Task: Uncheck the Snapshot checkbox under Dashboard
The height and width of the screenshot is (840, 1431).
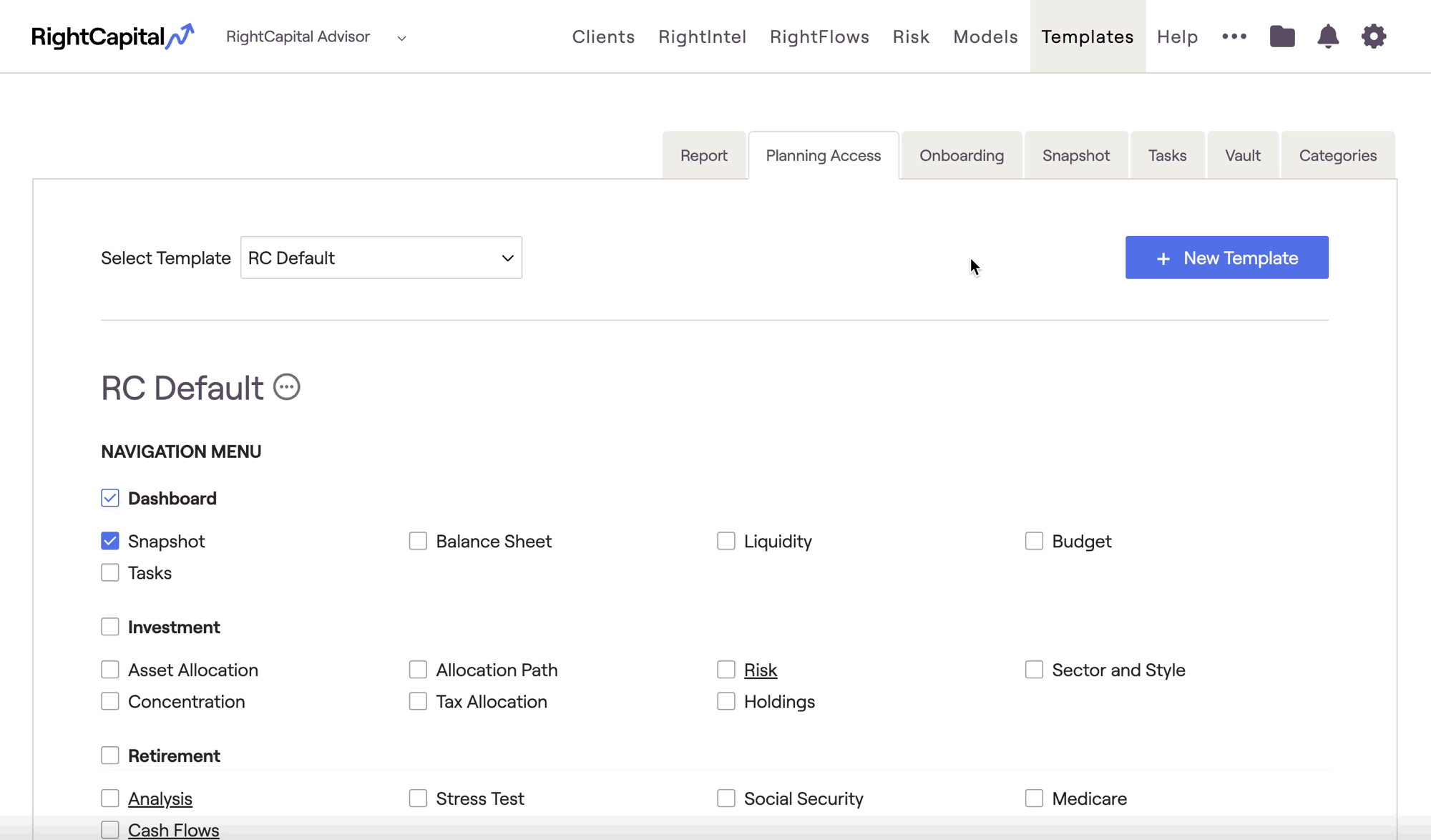Action: 110,541
